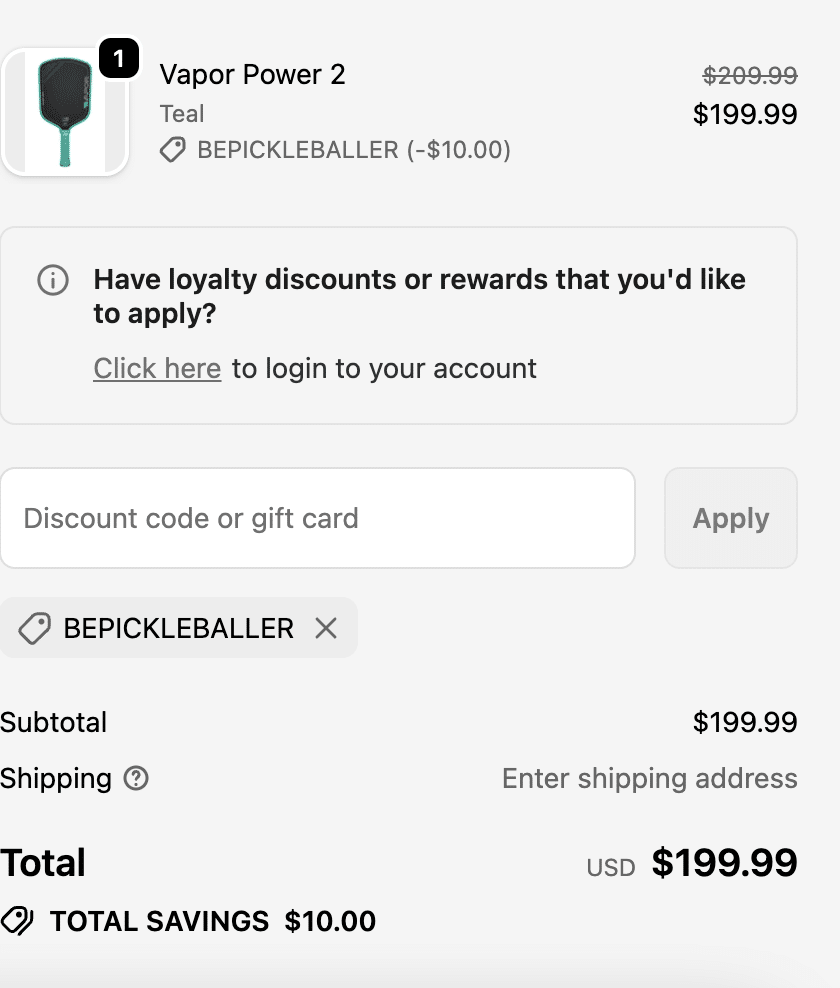Click the bold $199.99 total amount

724,863
